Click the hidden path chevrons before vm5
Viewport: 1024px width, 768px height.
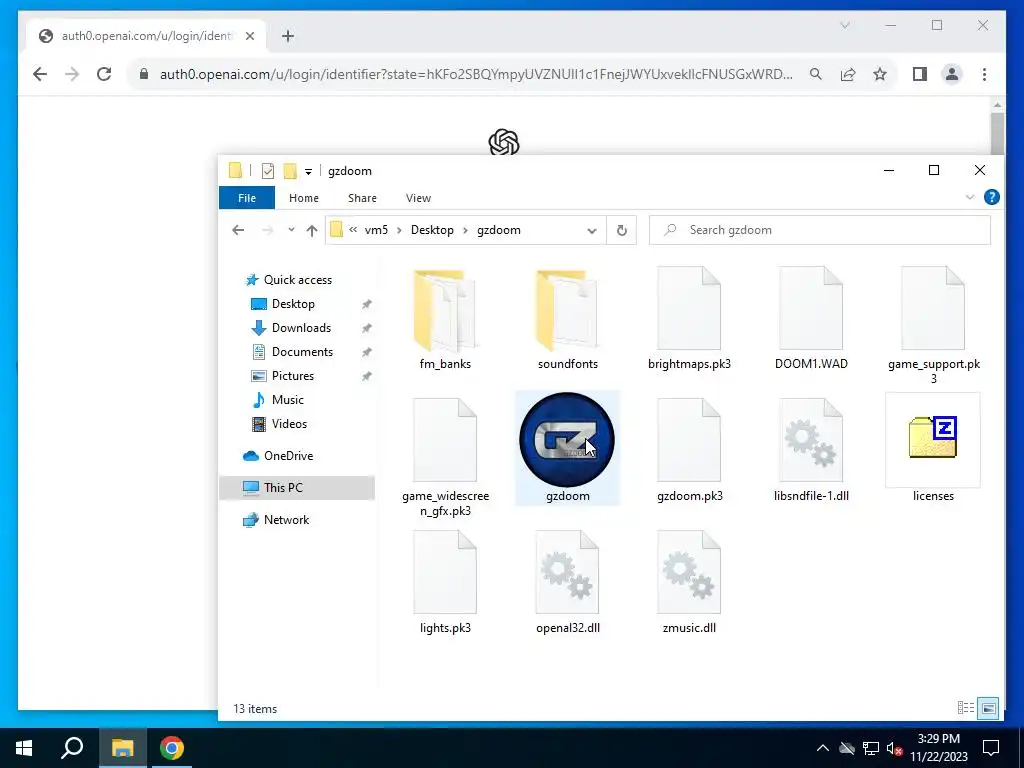click(x=353, y=230)
